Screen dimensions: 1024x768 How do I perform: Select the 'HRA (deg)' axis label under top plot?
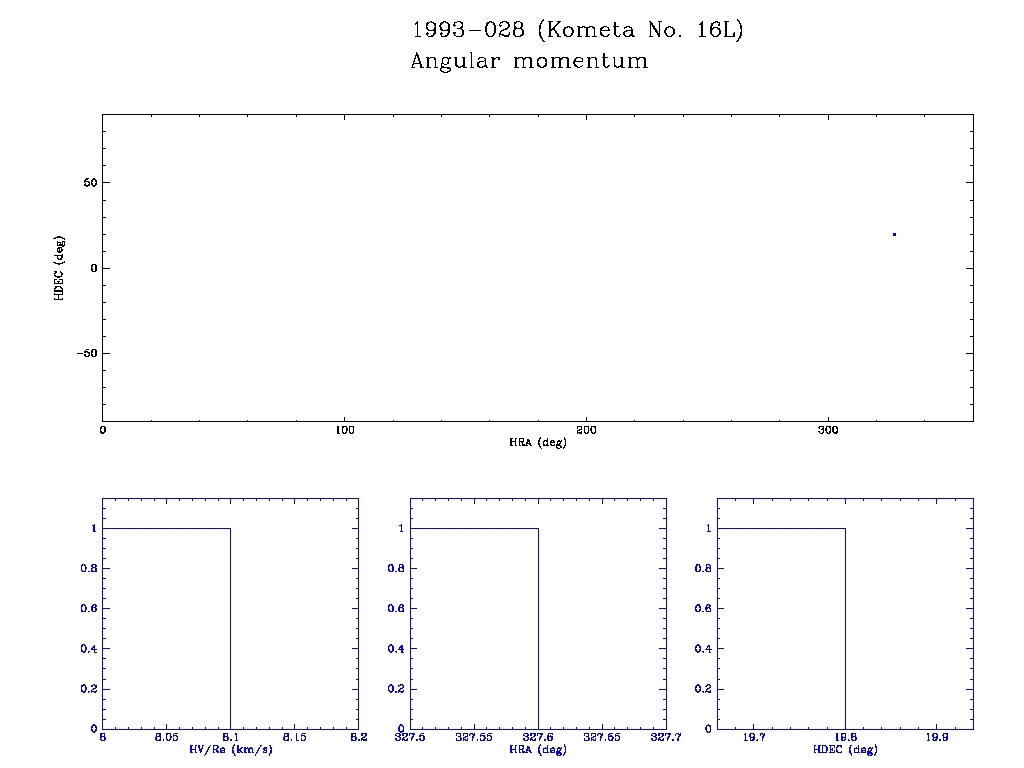click(538, 442)
